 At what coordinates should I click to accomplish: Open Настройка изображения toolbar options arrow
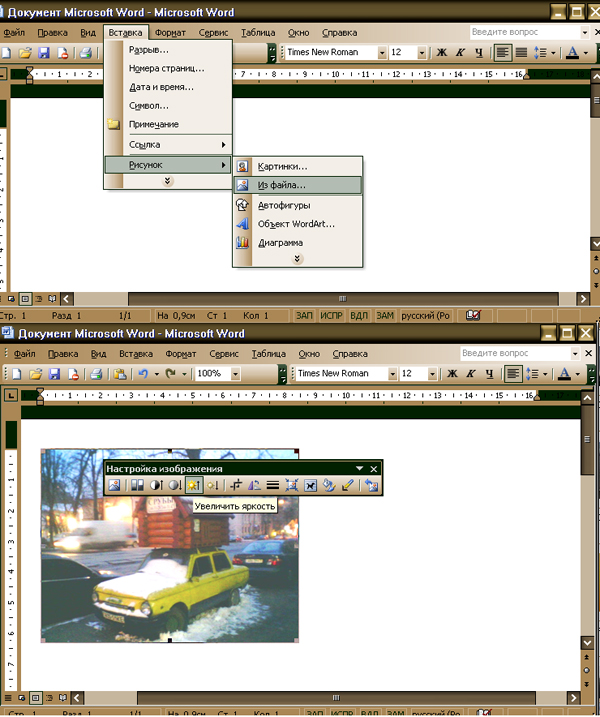tap(359, 468)
